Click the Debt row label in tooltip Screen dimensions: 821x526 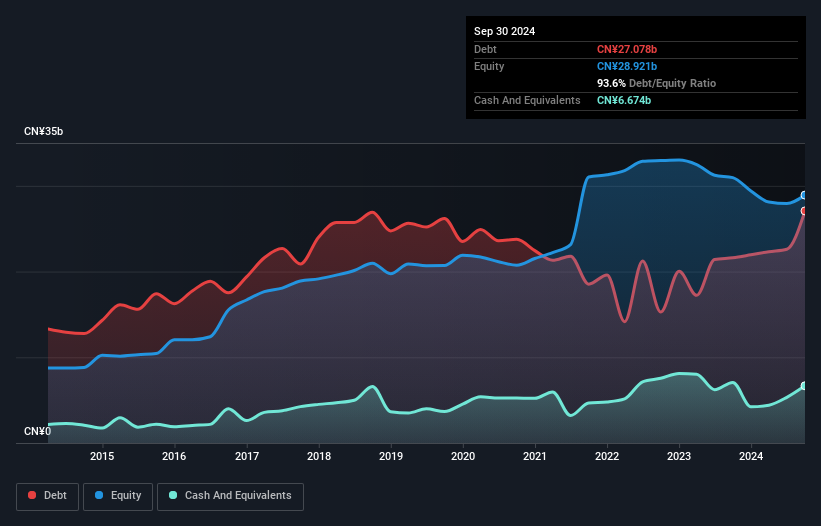click(485, 49)
